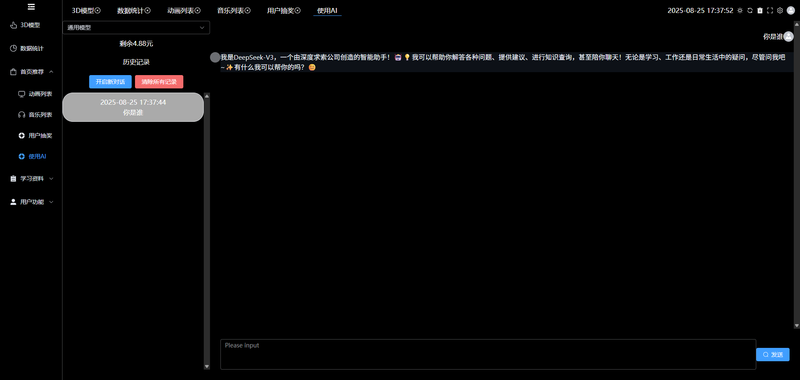This screenshot has height=380, width=800.
Task: Expand the 用户功能 sidebar group
Action: click(x=31, y=202)
